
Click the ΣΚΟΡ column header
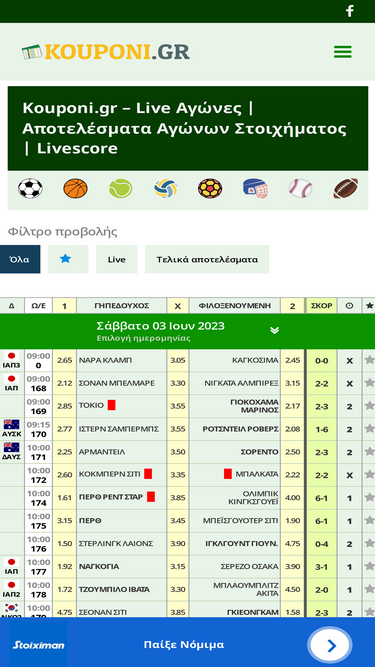tap(322, 305)
